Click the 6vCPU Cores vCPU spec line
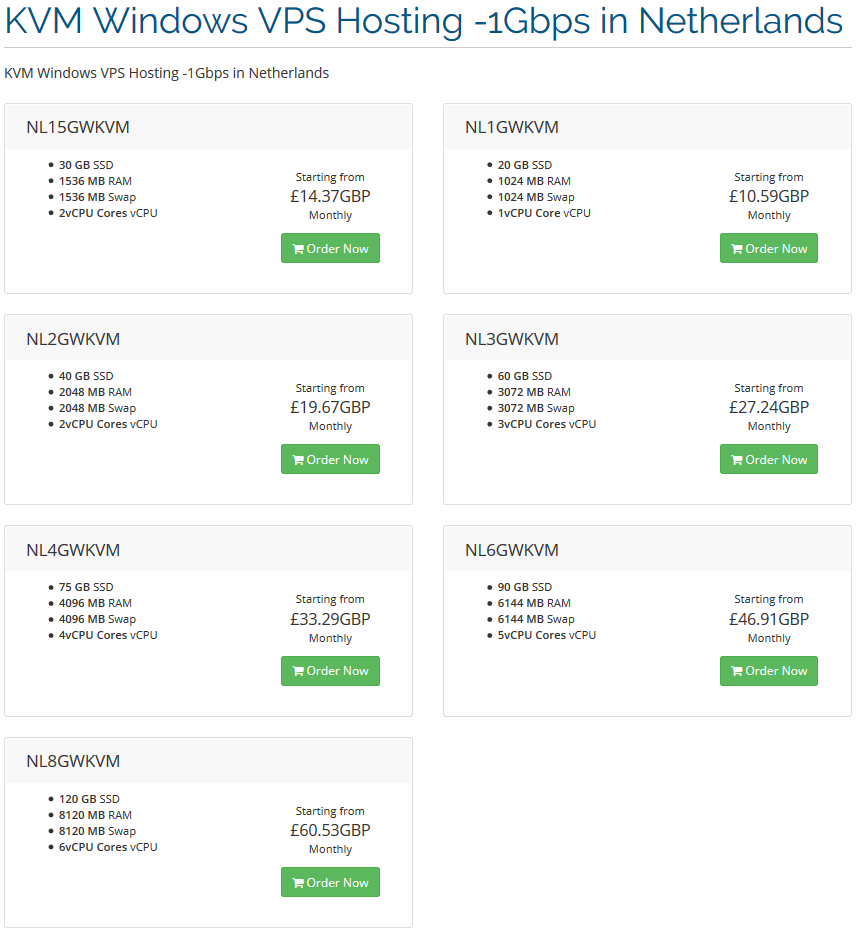The width and height of the screenshot is (859, 931). (x=108, y=847)
